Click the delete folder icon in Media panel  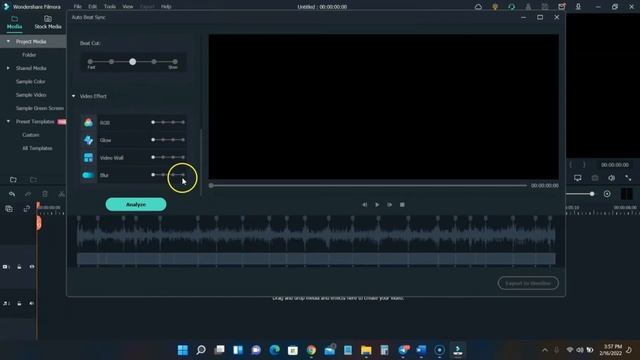33,180
